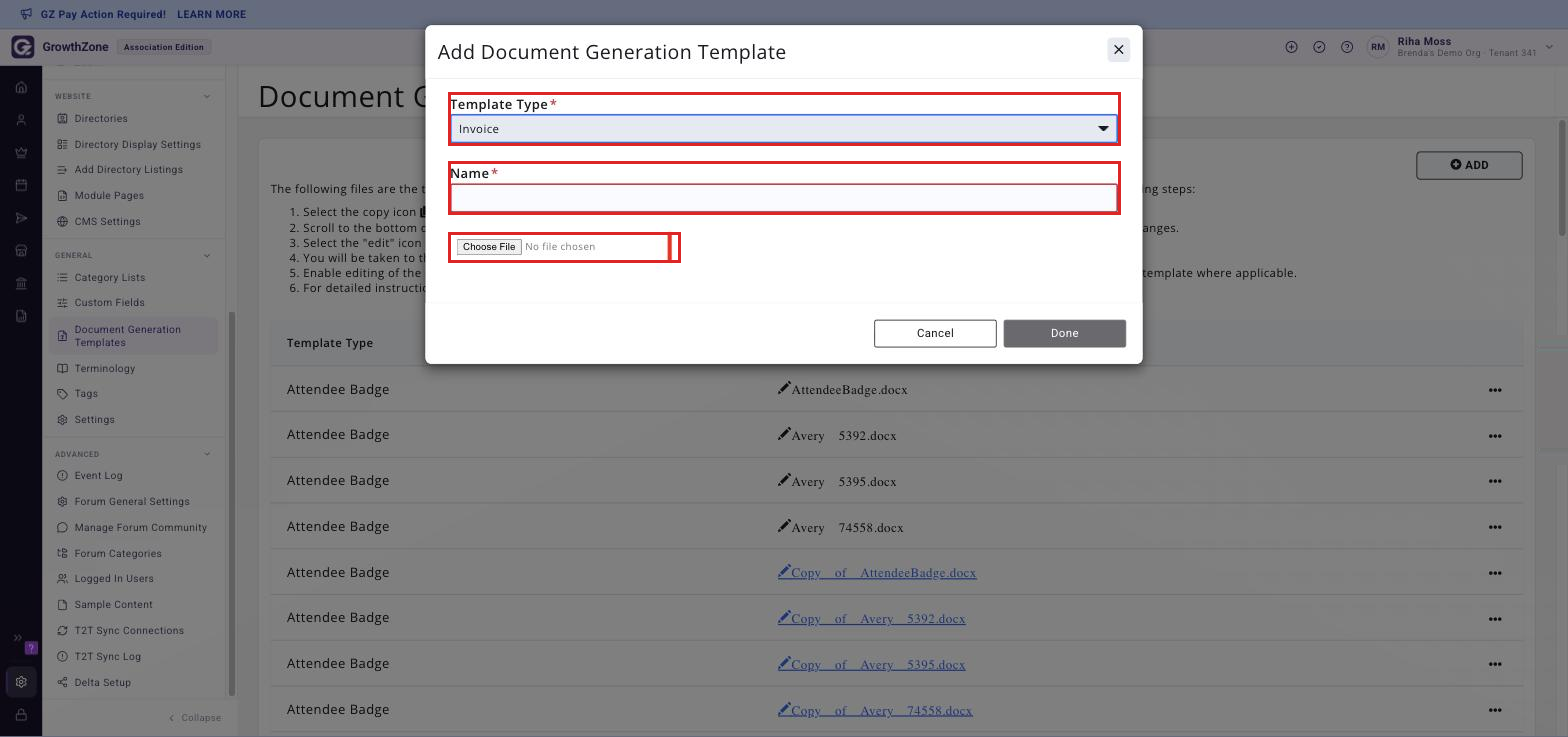
Task: Click the LEARN MORE link in banner
Action: point(211,15)
